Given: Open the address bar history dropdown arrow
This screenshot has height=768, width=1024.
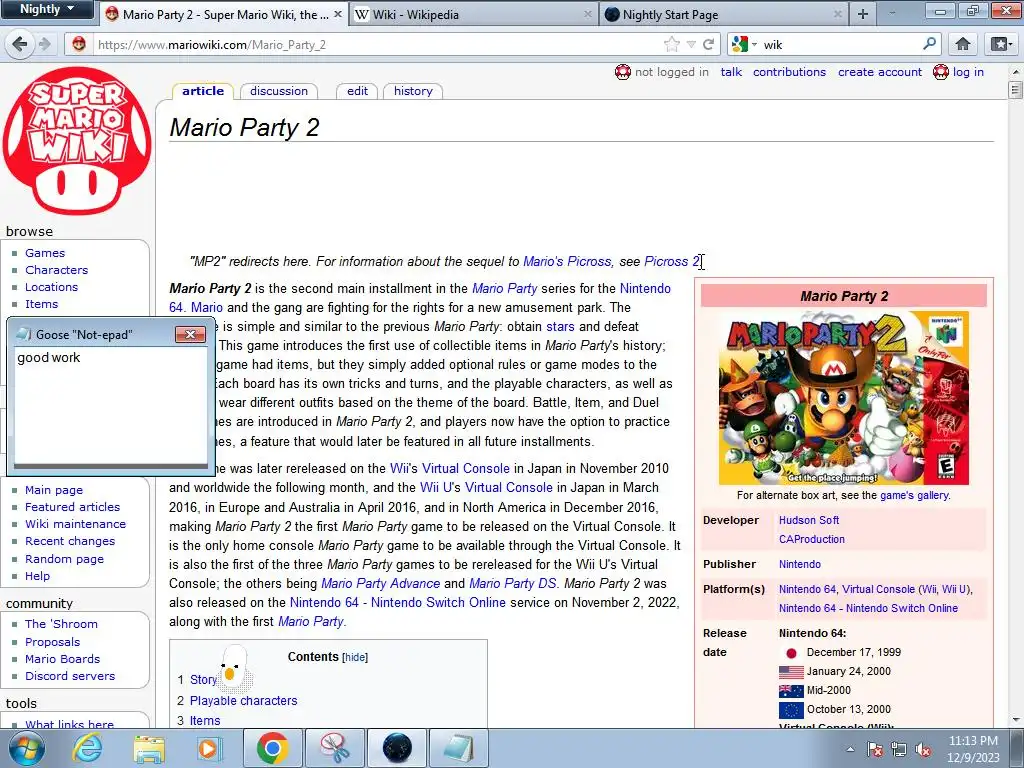Looking at the screenshot, I should coord(691,44).
